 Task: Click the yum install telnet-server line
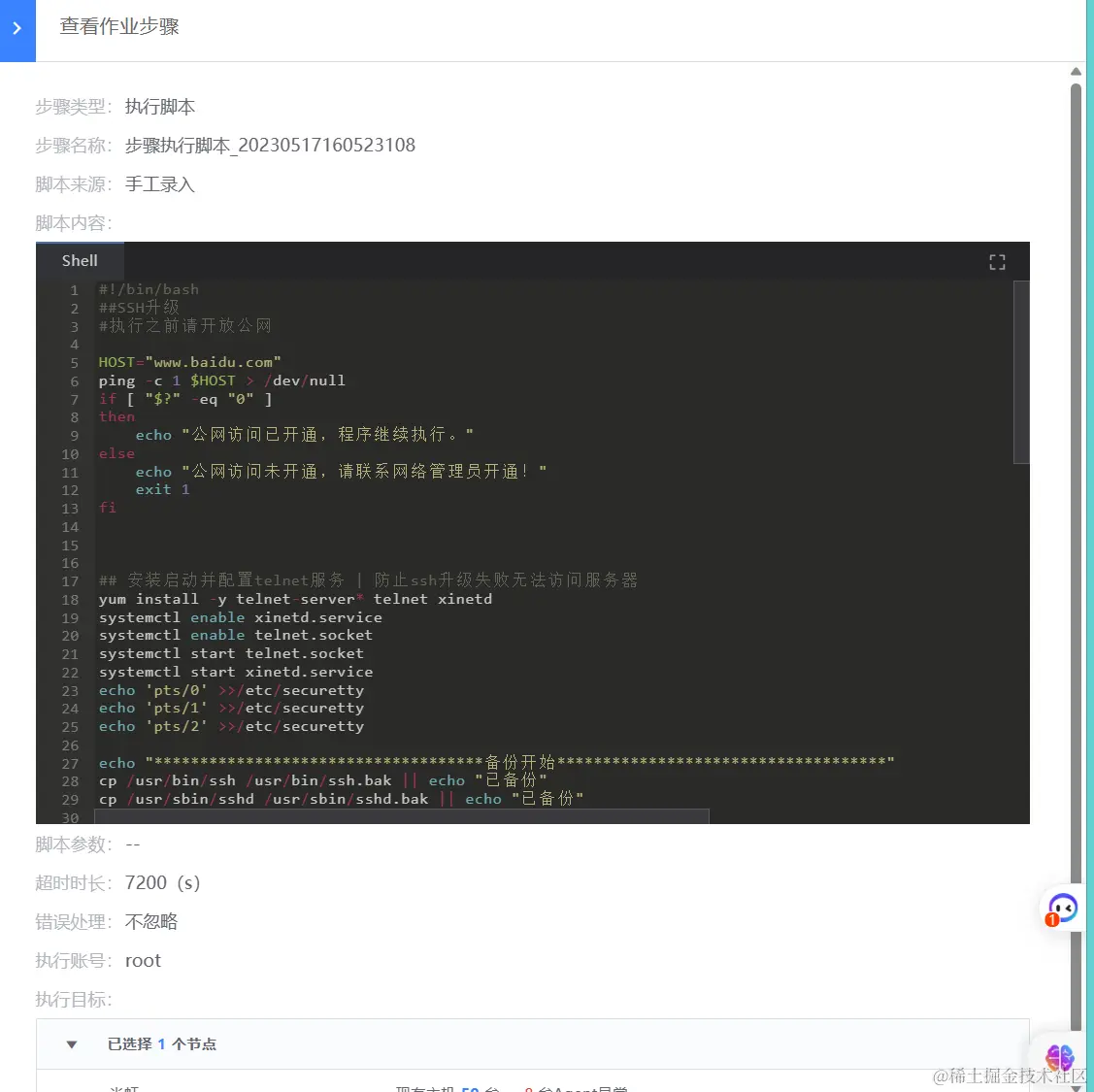point(295,599)
